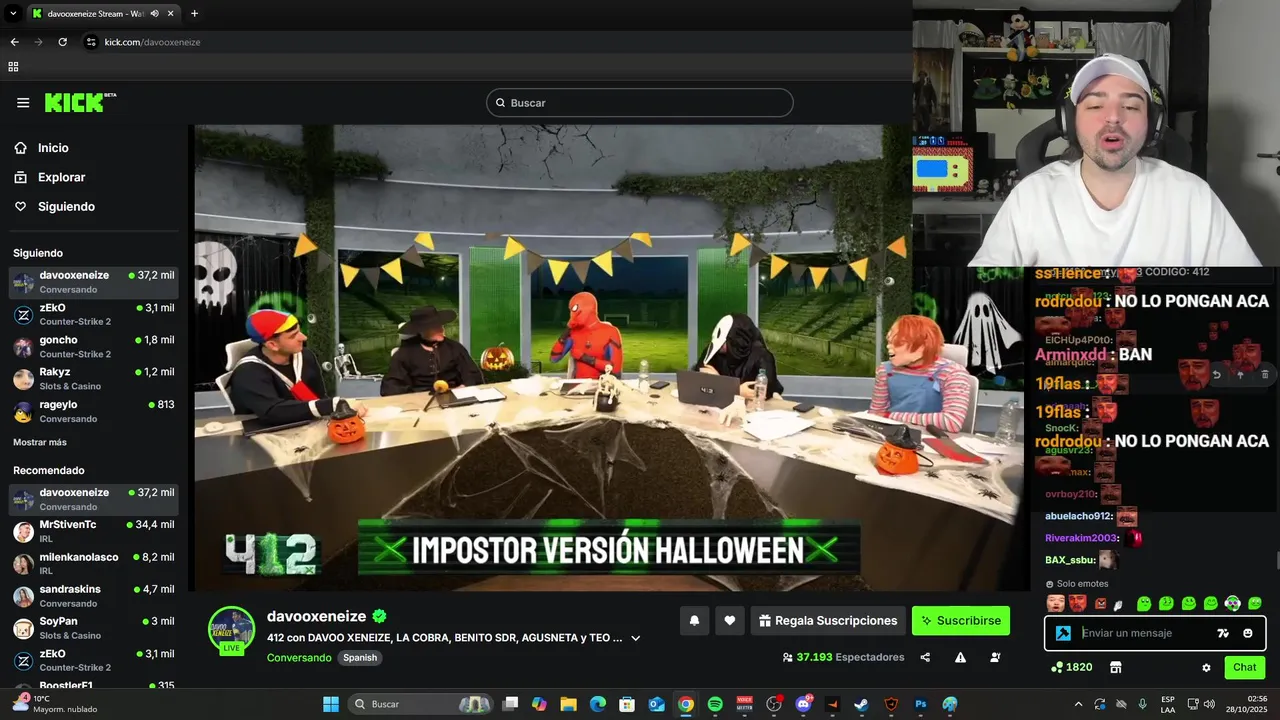1280x720 pixels.
Task: Go to Inicio in sidebar
Action: pos(41,148)
